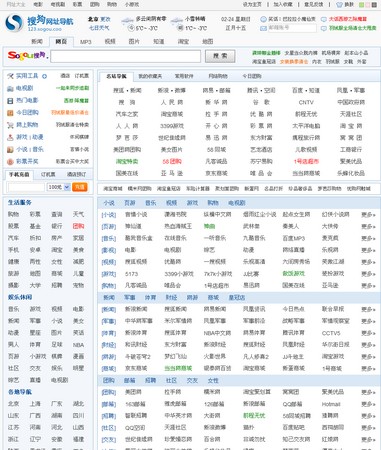
Task: Expand 更多 in the 页游 row
Action: click(368, 227)
